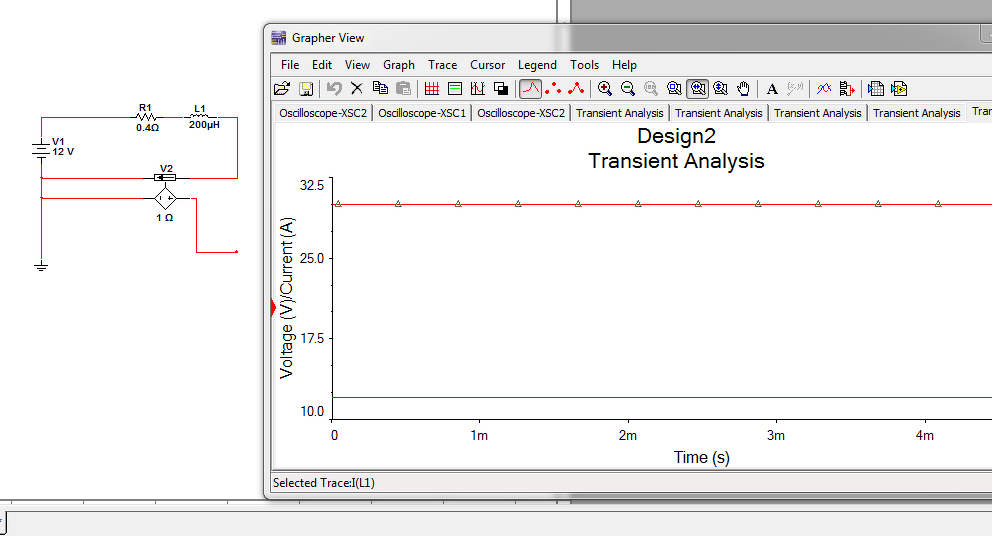Click the Grapher View window icon
Viewport: 992px width, 536px height.
278,38
